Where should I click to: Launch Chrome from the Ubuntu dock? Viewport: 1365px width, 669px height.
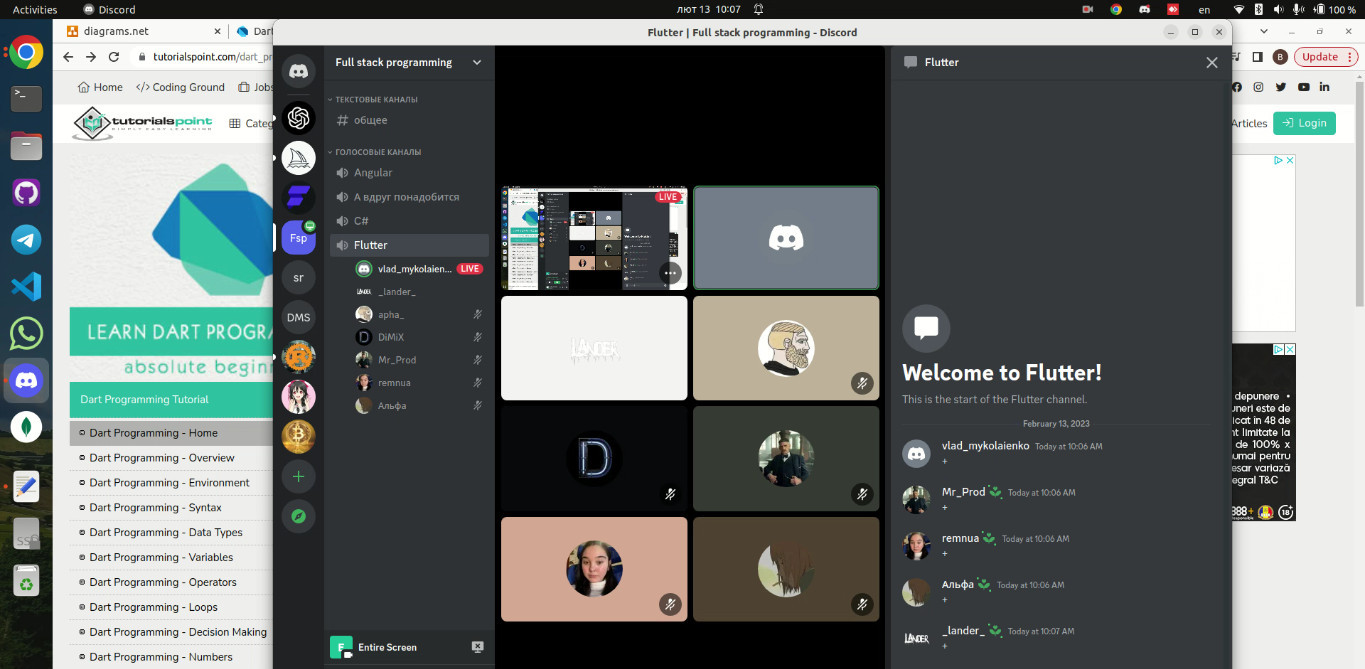pos(26,53)
